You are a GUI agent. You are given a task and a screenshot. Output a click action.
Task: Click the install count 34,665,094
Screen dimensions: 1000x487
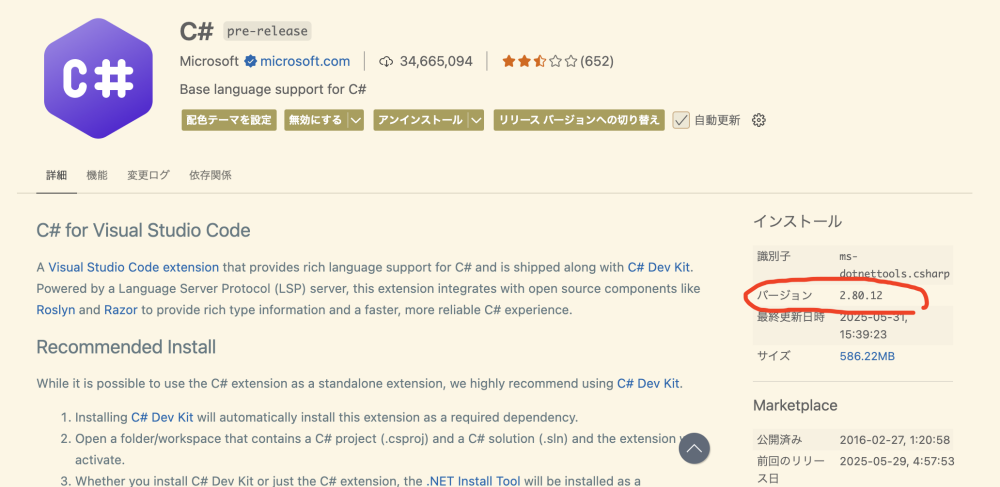coord(436,61)
